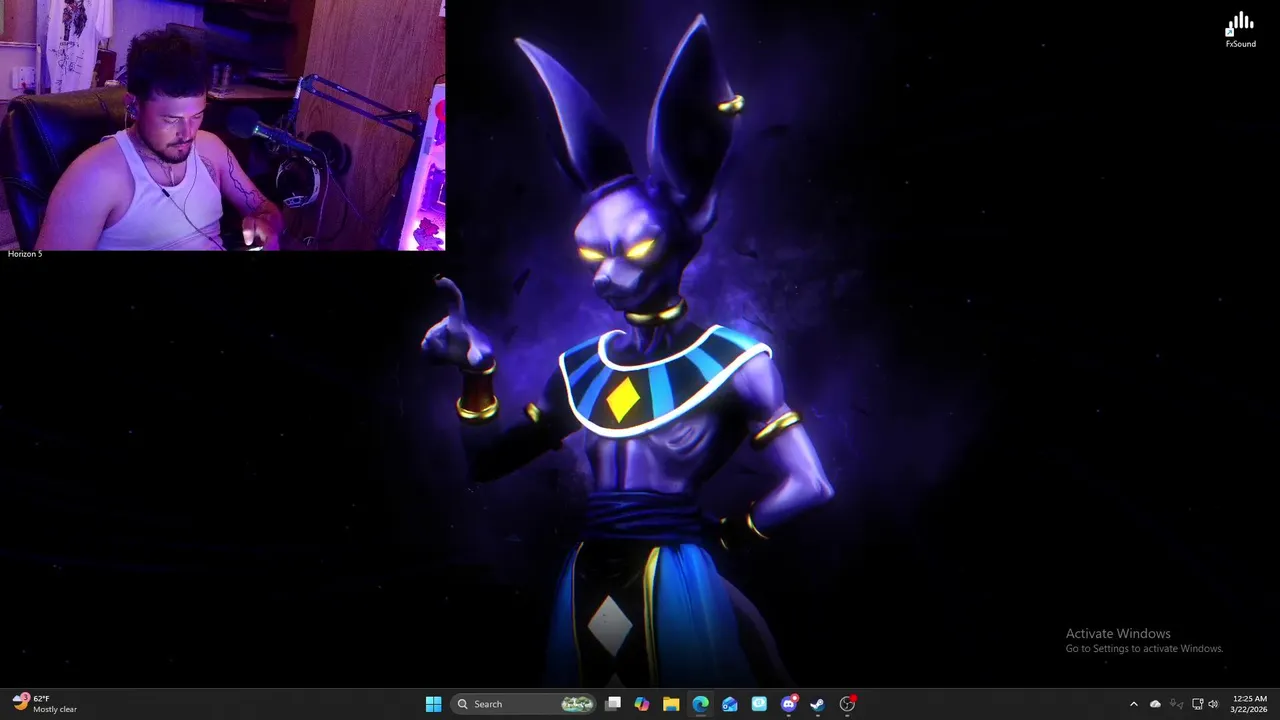Open the volume speaker tray icon
Image resolution: width=1280 pixels, height=720 pixels.
pyautogui.click(x=1213, y=704)
